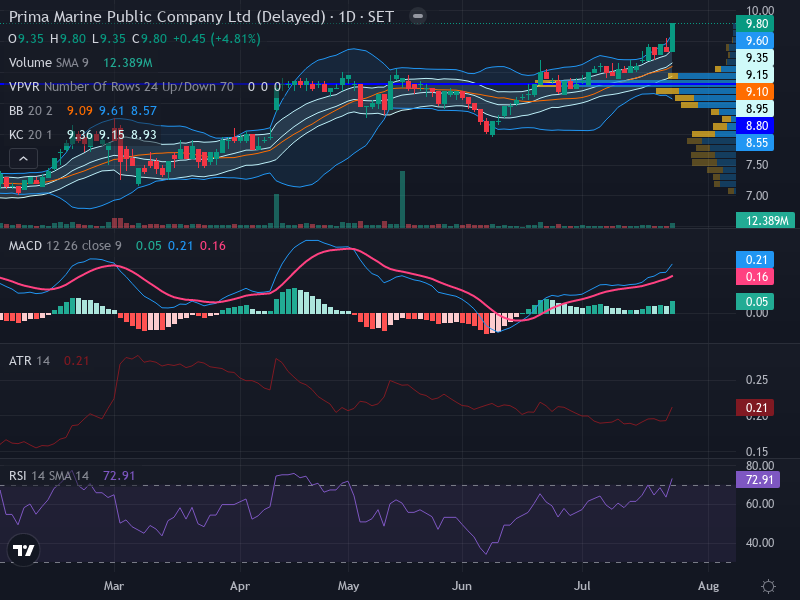The image size is (800, 600).
Task: Click the 8.95 white price axis label
Action: click(x=755, y=108)
